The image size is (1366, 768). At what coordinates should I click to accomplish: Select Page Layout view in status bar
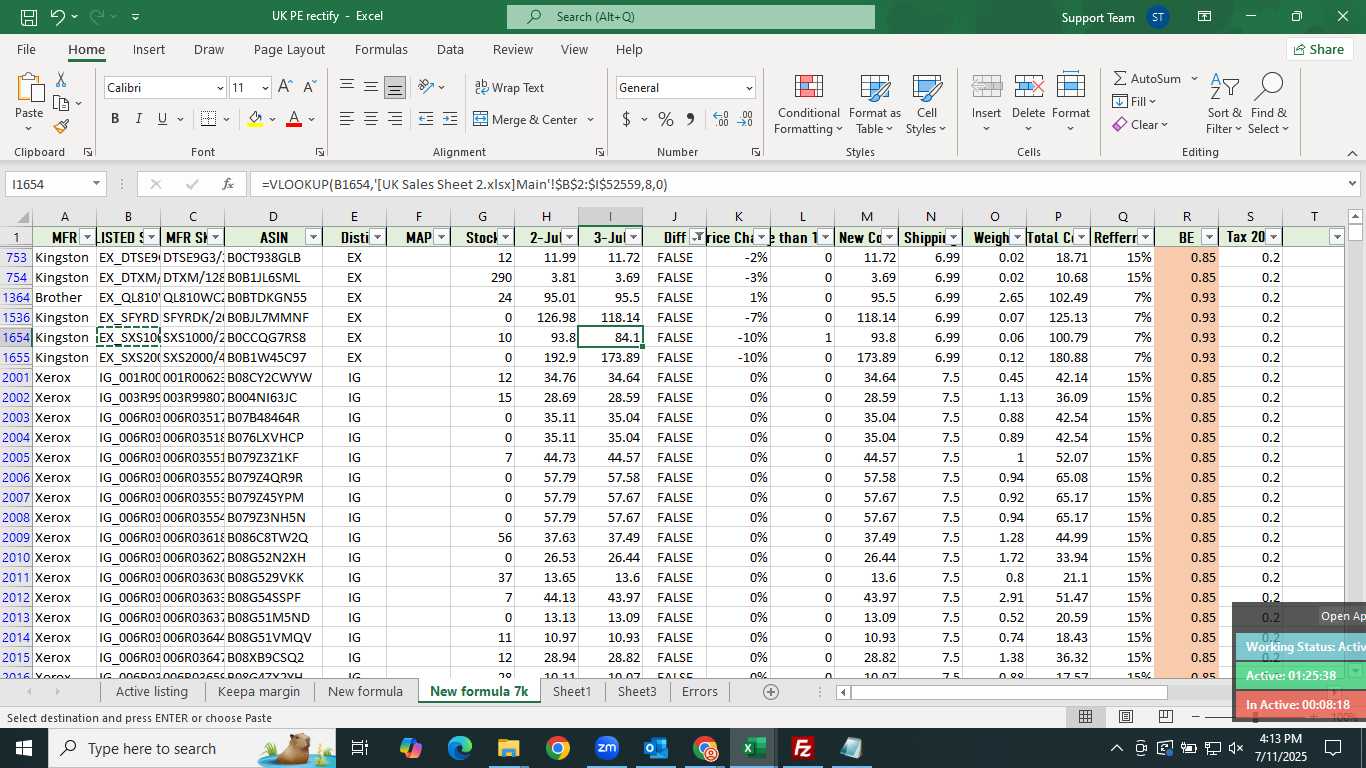coord(1125,717)
